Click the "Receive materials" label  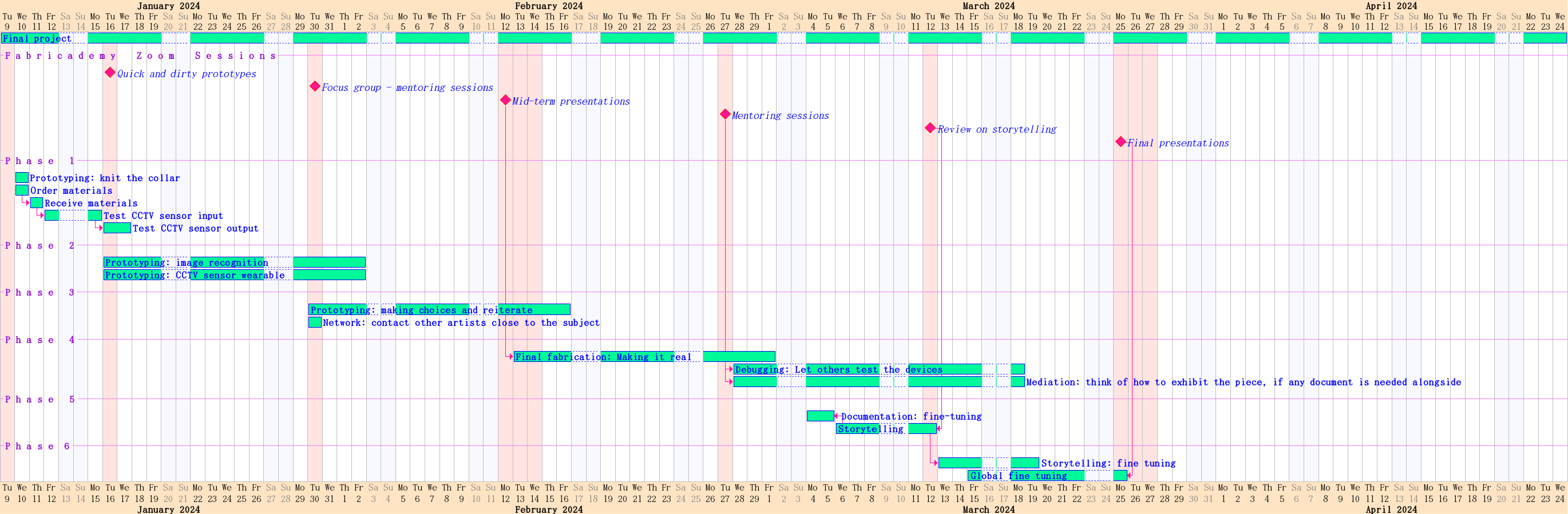point(90,203)
